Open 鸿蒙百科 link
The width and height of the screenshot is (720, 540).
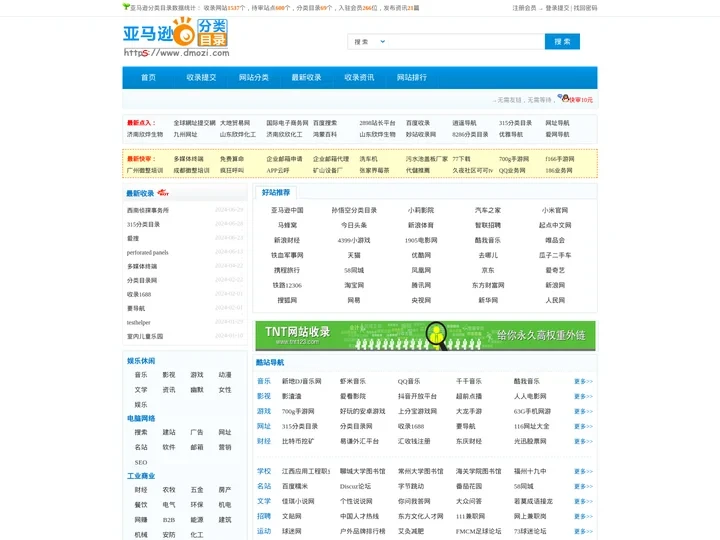(x=325, y=135)
